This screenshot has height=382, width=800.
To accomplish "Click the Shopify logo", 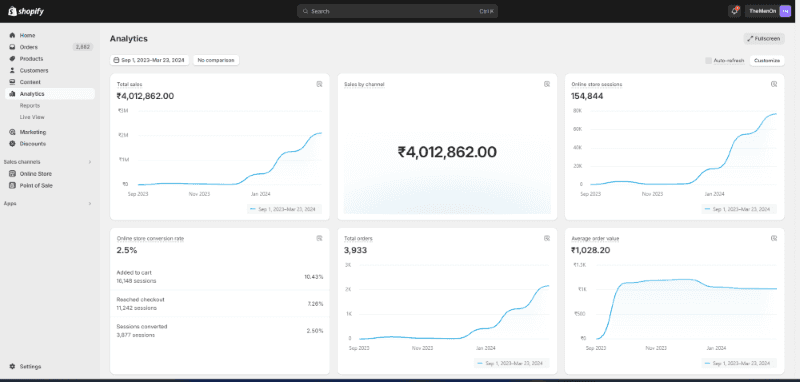I will coord(26,11).
